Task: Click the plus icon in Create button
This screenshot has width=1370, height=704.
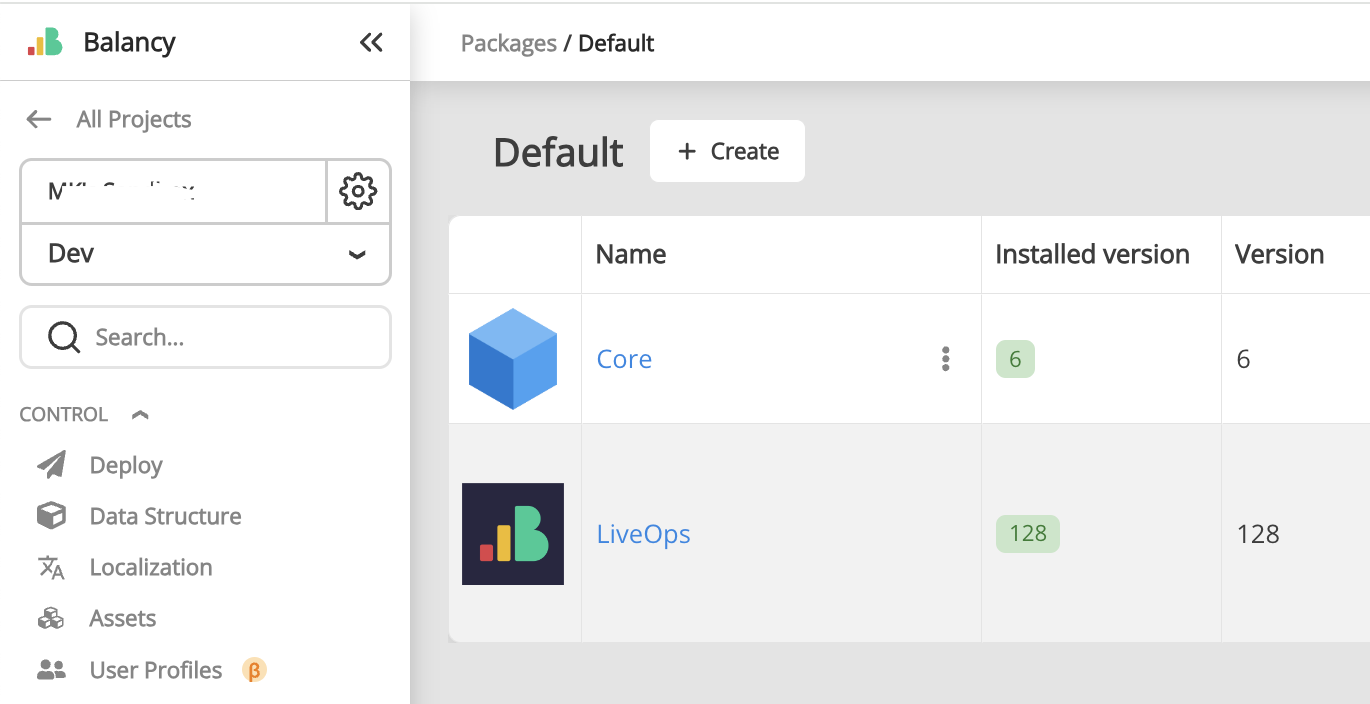Action: point(687,151)
